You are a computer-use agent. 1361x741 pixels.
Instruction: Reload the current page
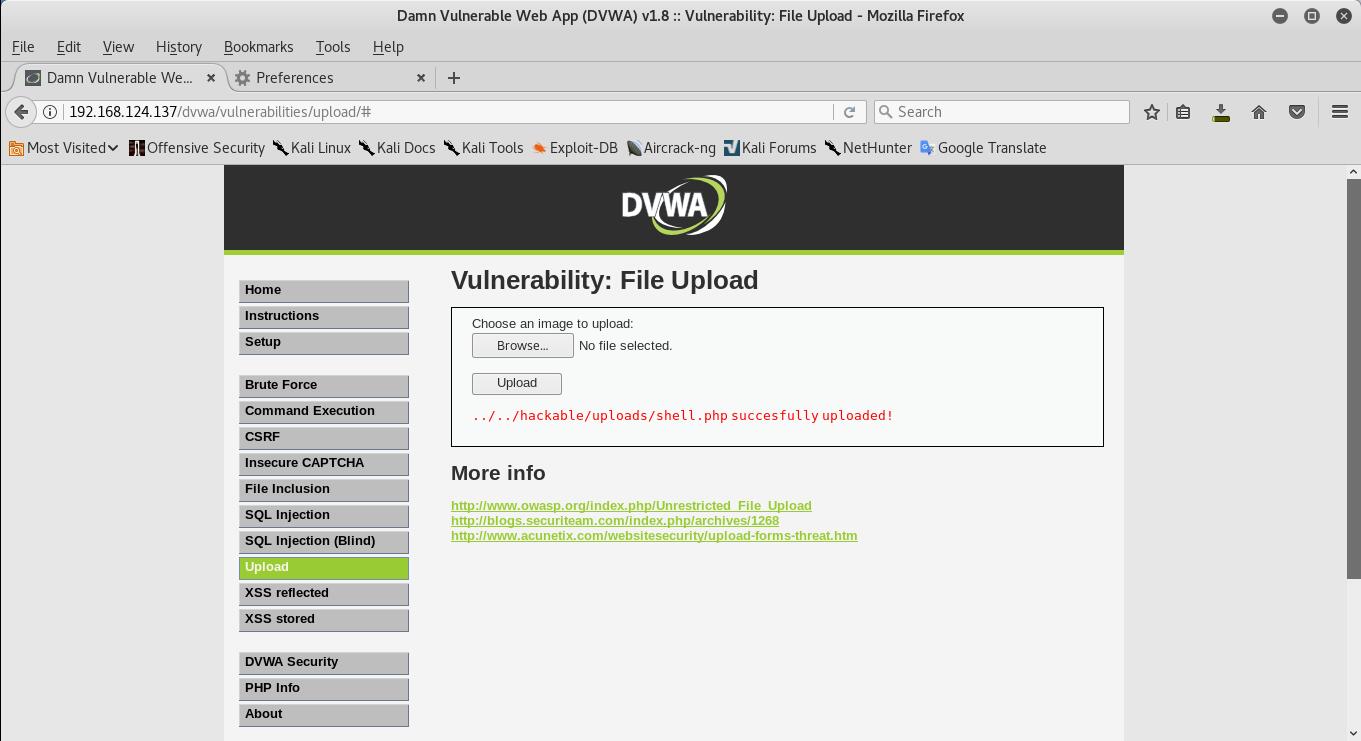849,112
